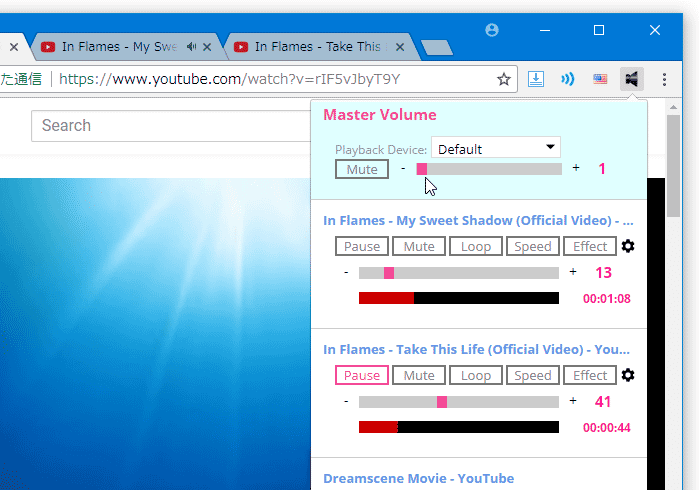
Task: Click the Take This Life volume slider
Action: click(x=459, y=402)
